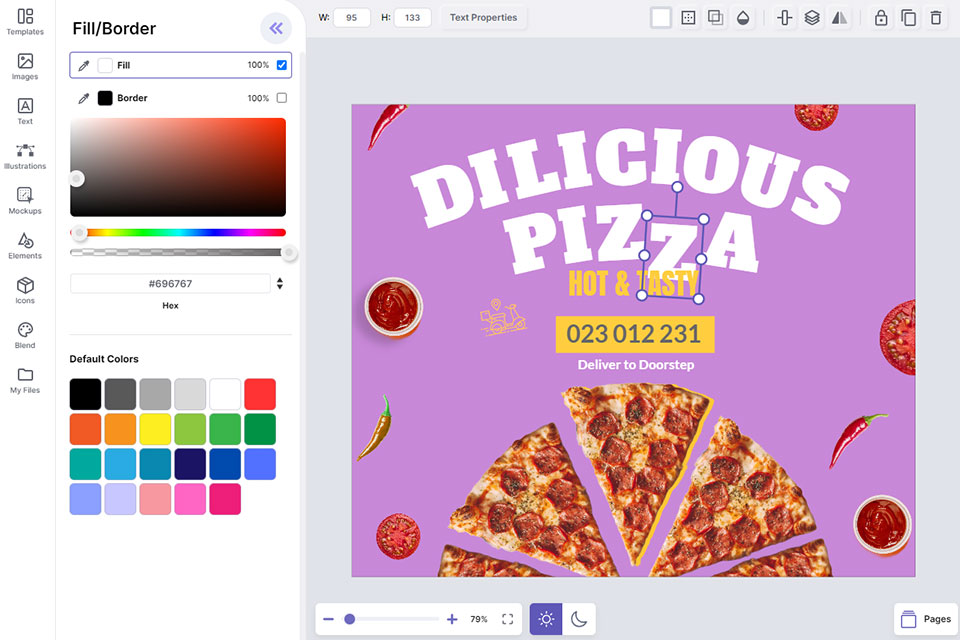960x640 pixels.
Task: Open the Text sidebar tool
Action: [x=25, y=111]
